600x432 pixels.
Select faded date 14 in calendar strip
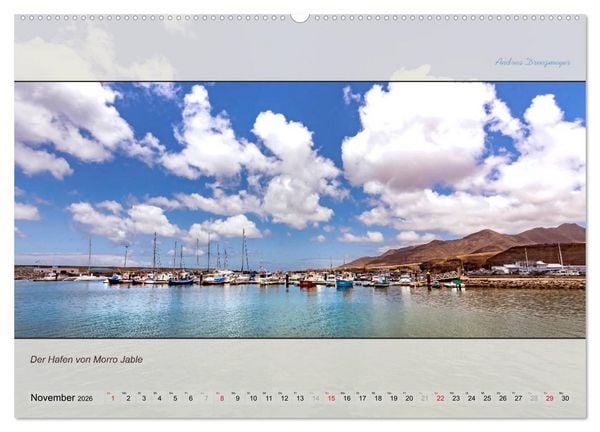pyautogui.click(x=316, y=398)
